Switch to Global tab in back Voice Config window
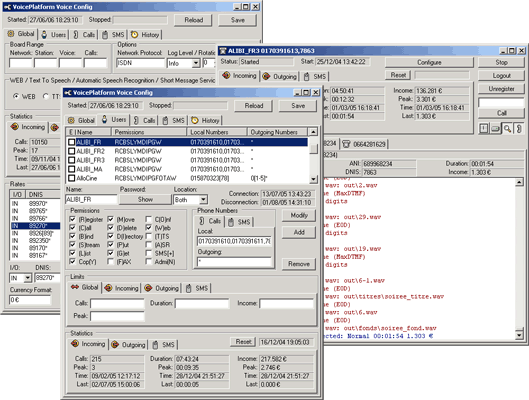529x400 pixels. pos(21,34)
